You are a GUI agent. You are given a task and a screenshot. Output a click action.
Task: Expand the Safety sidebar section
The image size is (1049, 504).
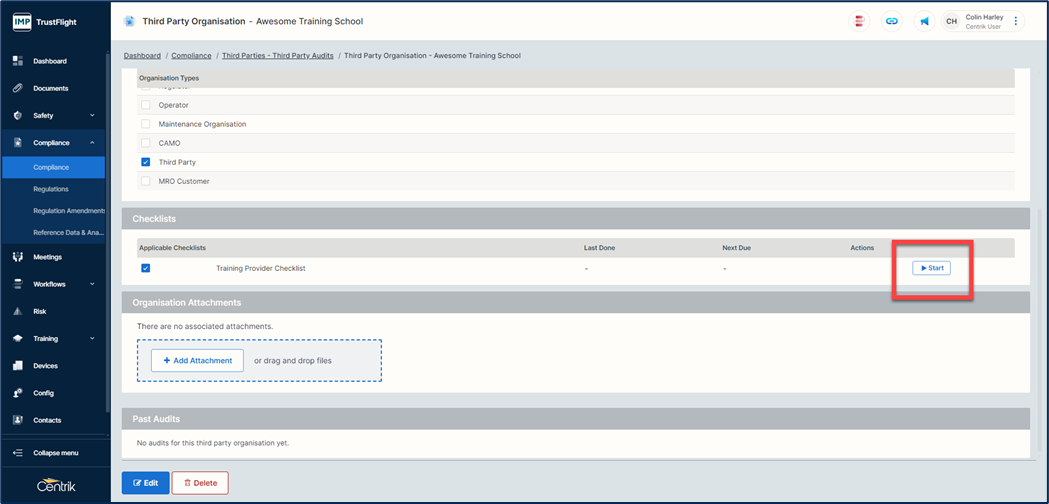[52, 115]
